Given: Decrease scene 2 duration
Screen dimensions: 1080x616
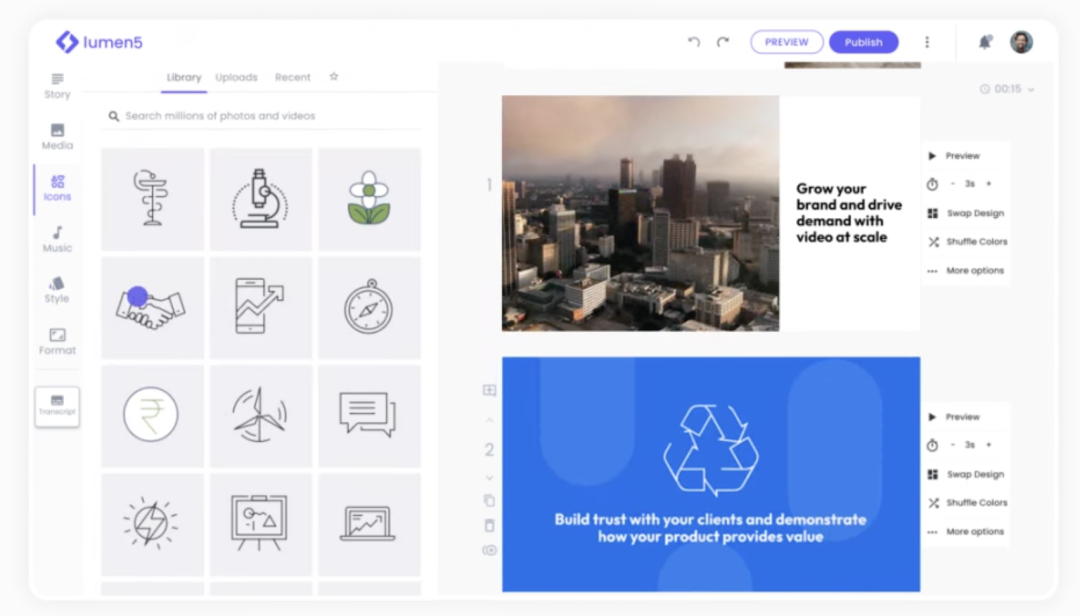Looking at the screenshot, I should pyautogui.click(x=953, y=445).
